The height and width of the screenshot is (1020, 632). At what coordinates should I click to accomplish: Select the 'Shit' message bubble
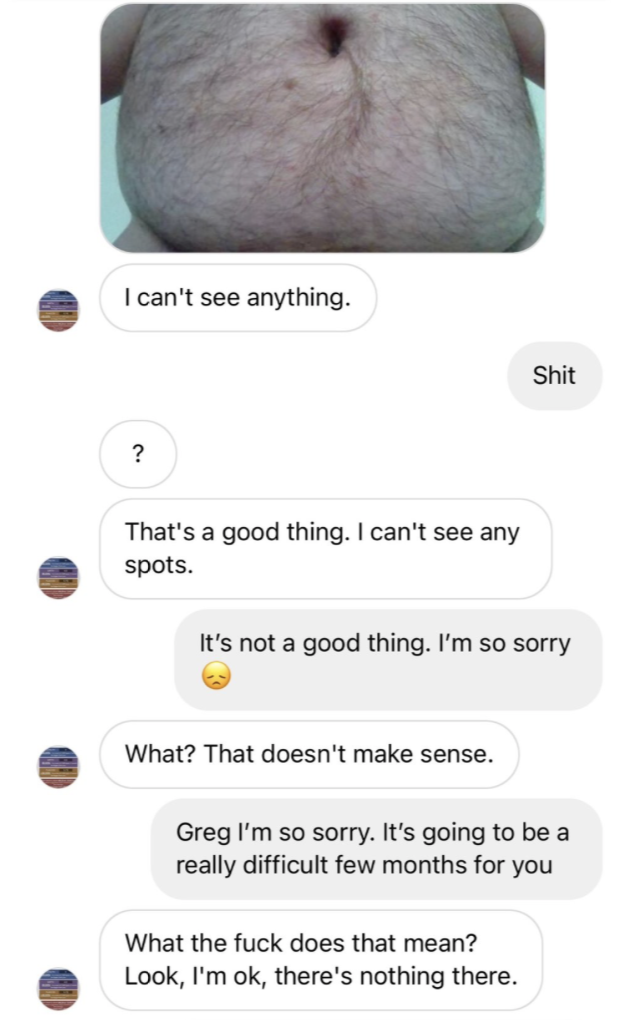555,375
